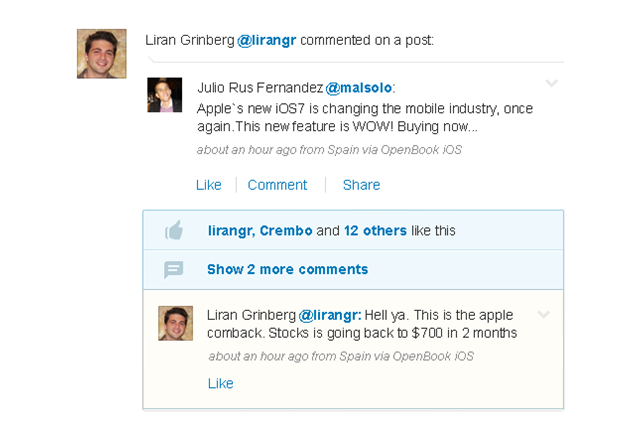Click Comment under the post

point(277,185)
